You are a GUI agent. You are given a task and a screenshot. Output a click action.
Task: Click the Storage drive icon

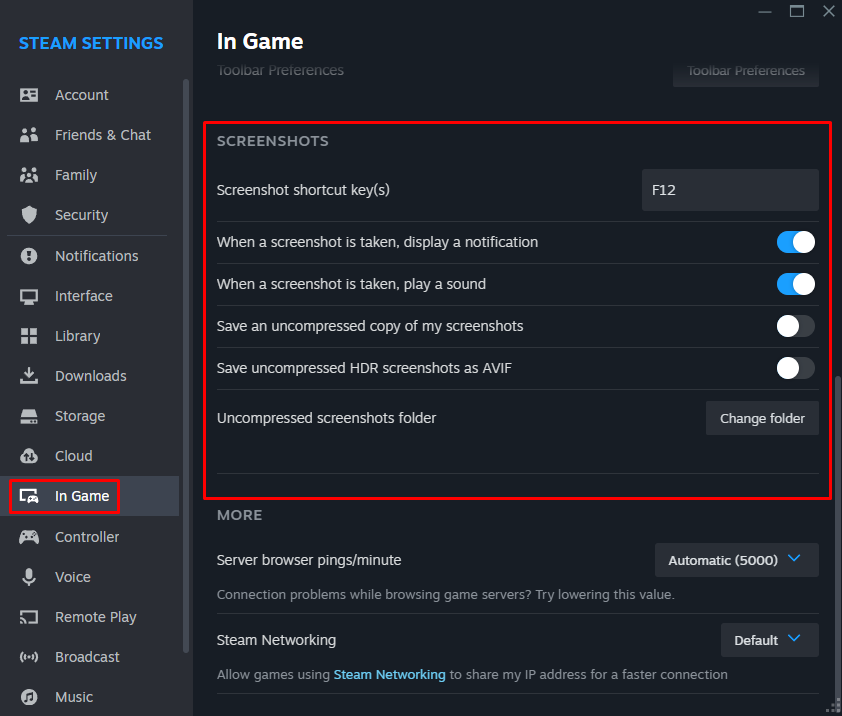[29, 416]
